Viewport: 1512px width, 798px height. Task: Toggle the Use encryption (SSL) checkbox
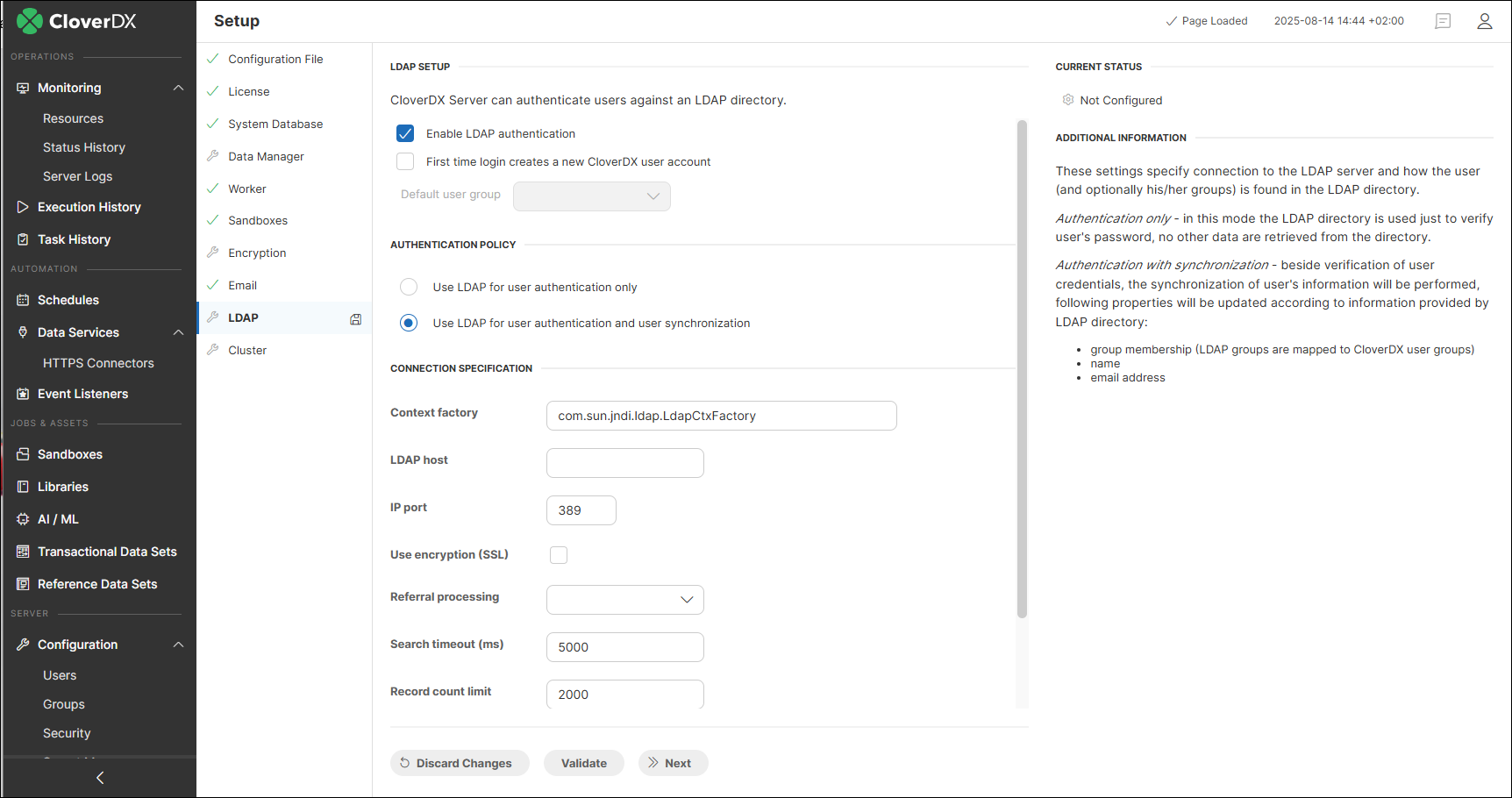click(x=559, y=554)
